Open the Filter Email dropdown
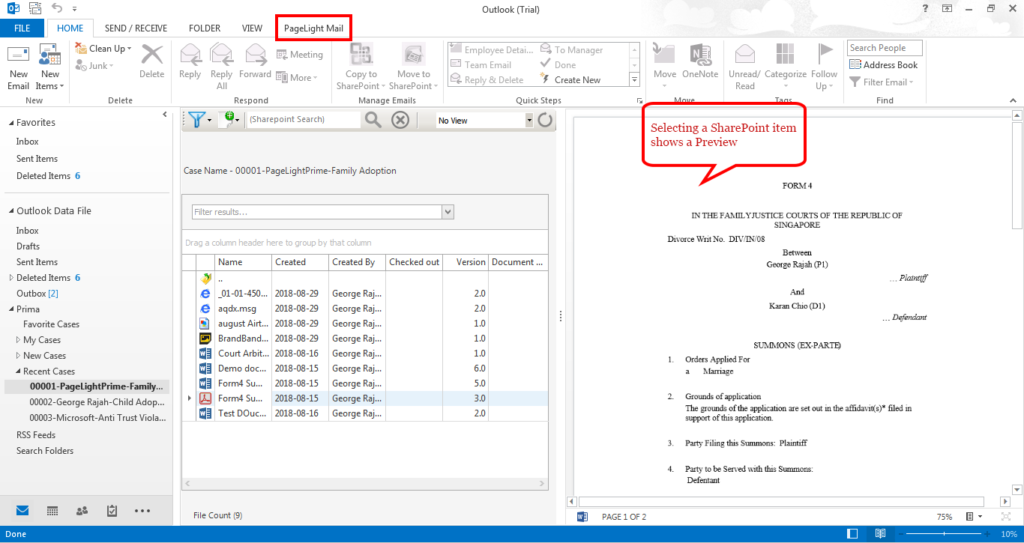The height and width of the screenshot is (543, 1024). [x=882, y=82]
